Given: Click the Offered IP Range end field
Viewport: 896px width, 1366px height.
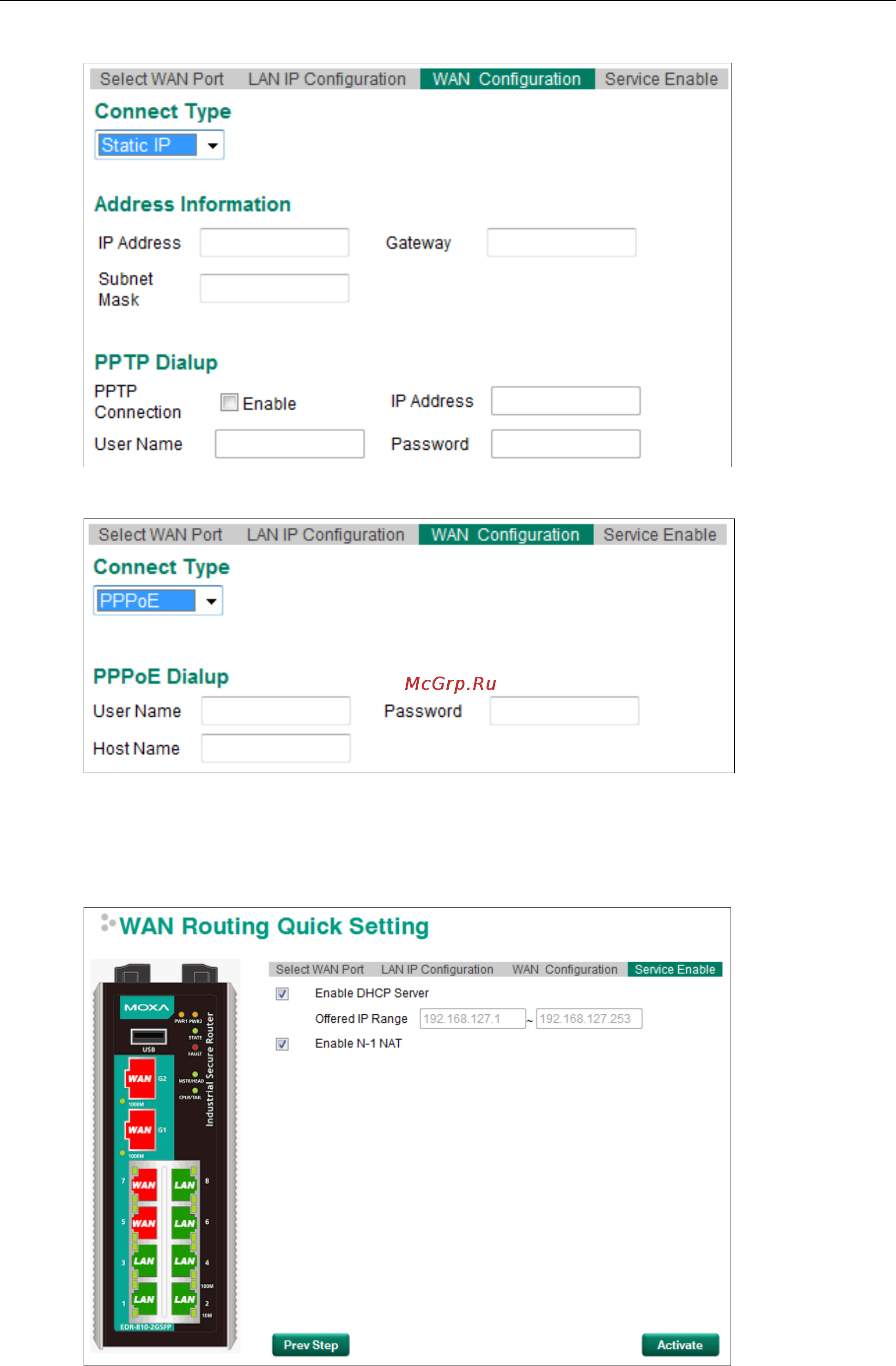Looking at the screenshot, I should [x=589, y=1019].
